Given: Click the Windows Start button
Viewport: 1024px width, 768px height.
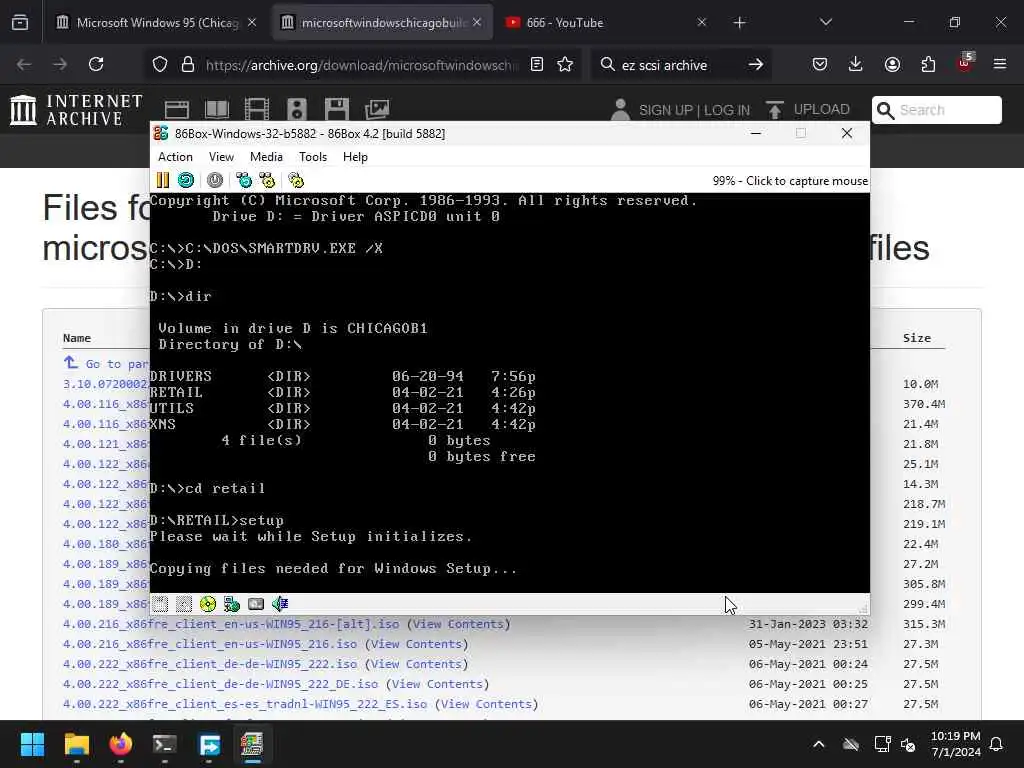Looking at the screenshot, I should [32, 744].
